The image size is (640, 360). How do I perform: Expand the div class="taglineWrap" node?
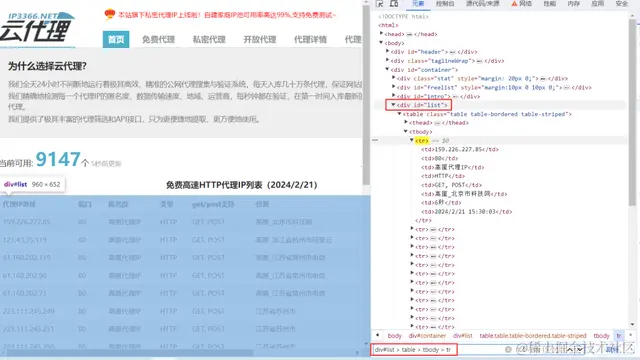tap(387, 60)
